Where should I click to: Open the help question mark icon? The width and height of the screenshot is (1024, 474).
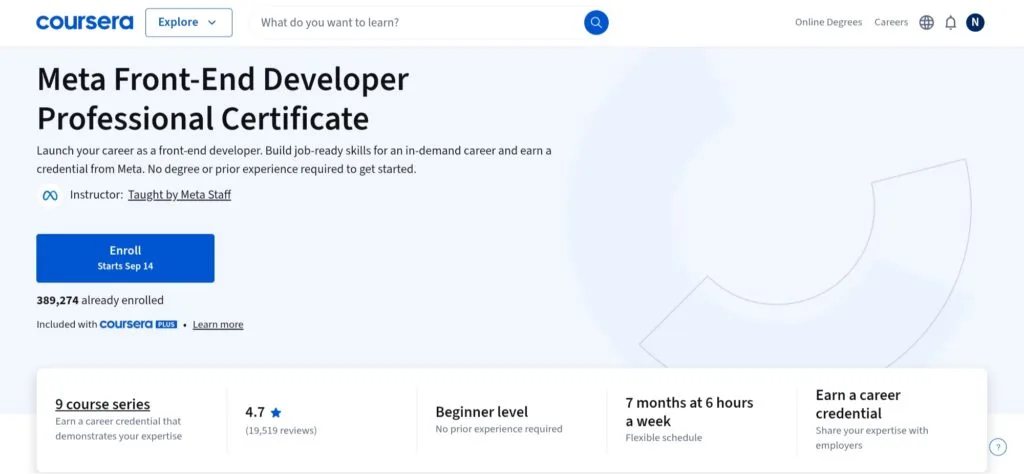coord(998,447)
